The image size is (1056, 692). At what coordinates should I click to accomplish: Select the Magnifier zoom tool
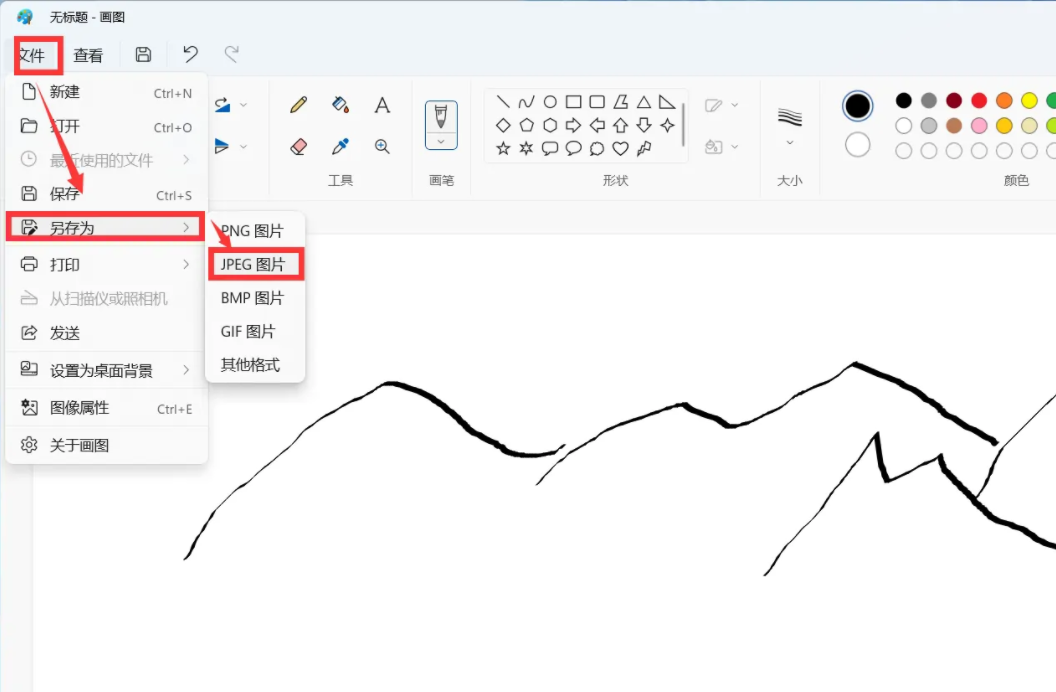tap(382, 146)
